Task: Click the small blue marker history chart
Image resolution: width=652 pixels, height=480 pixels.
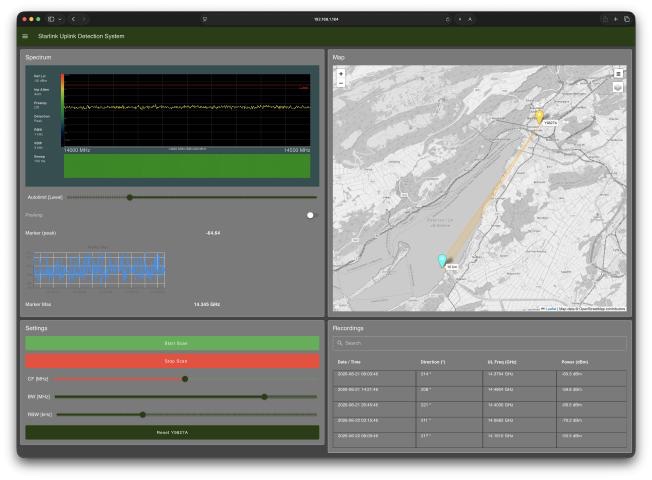Action: (99, 269)
